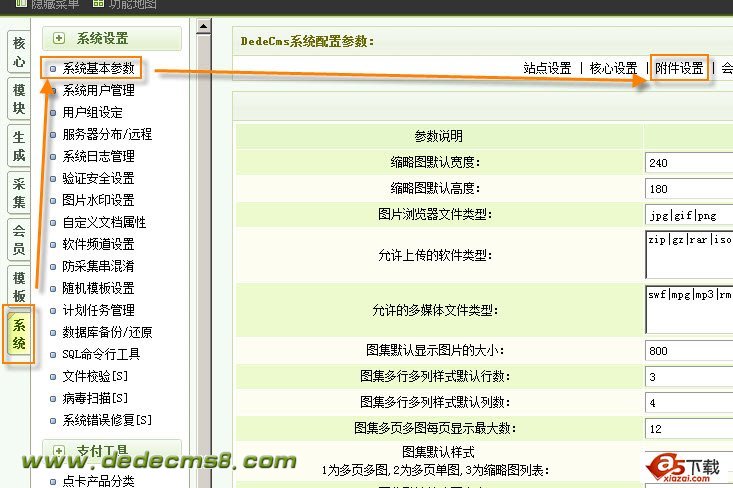Viewport: 733px width, 488px height.
Task: Switch to 生成 vertical tab
Action: [19, 146]
